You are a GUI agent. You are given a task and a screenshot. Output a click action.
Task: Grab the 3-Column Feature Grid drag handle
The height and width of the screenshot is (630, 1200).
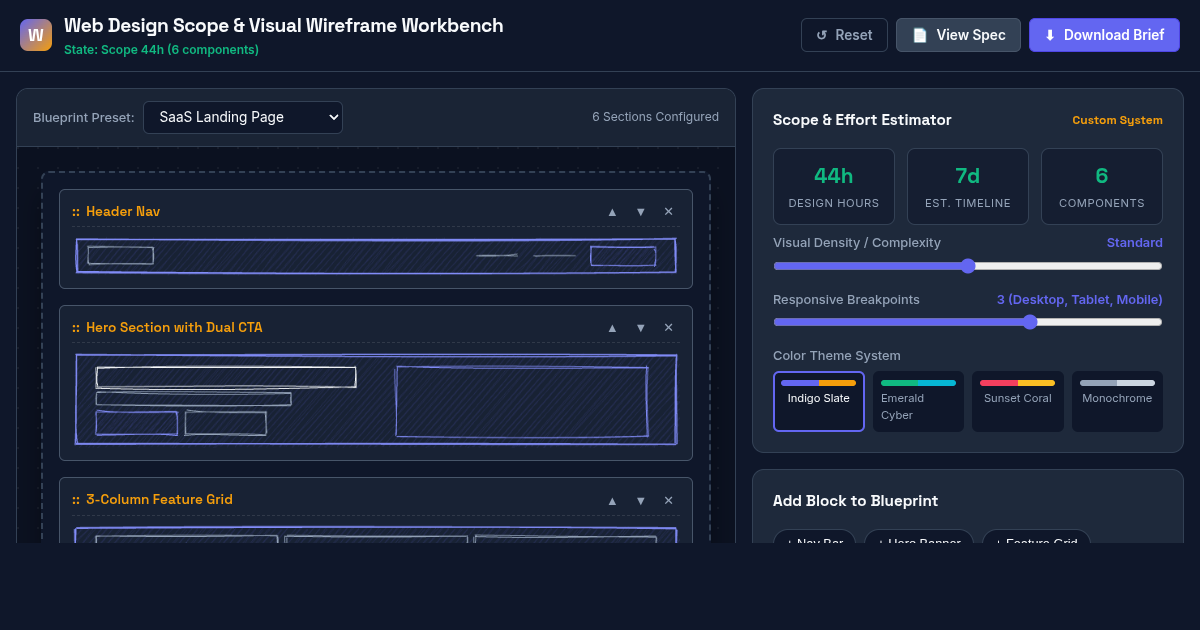[x=76, y=500]
